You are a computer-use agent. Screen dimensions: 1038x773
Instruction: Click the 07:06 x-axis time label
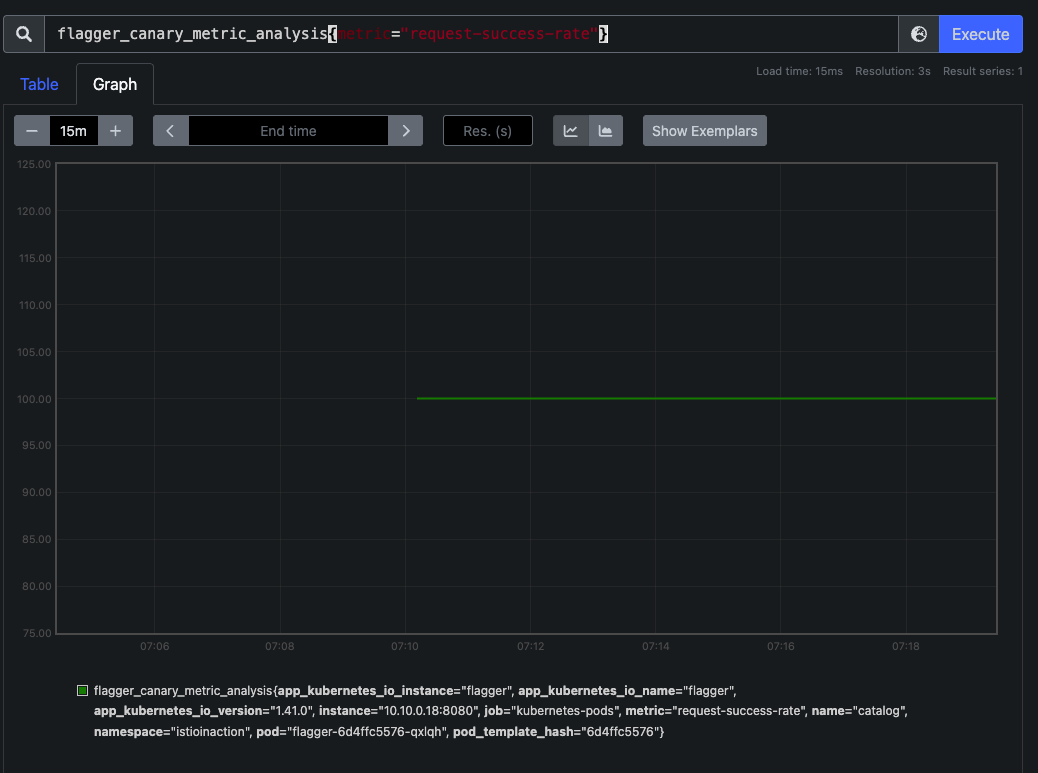pyautogui.click(x=154, y=646)
